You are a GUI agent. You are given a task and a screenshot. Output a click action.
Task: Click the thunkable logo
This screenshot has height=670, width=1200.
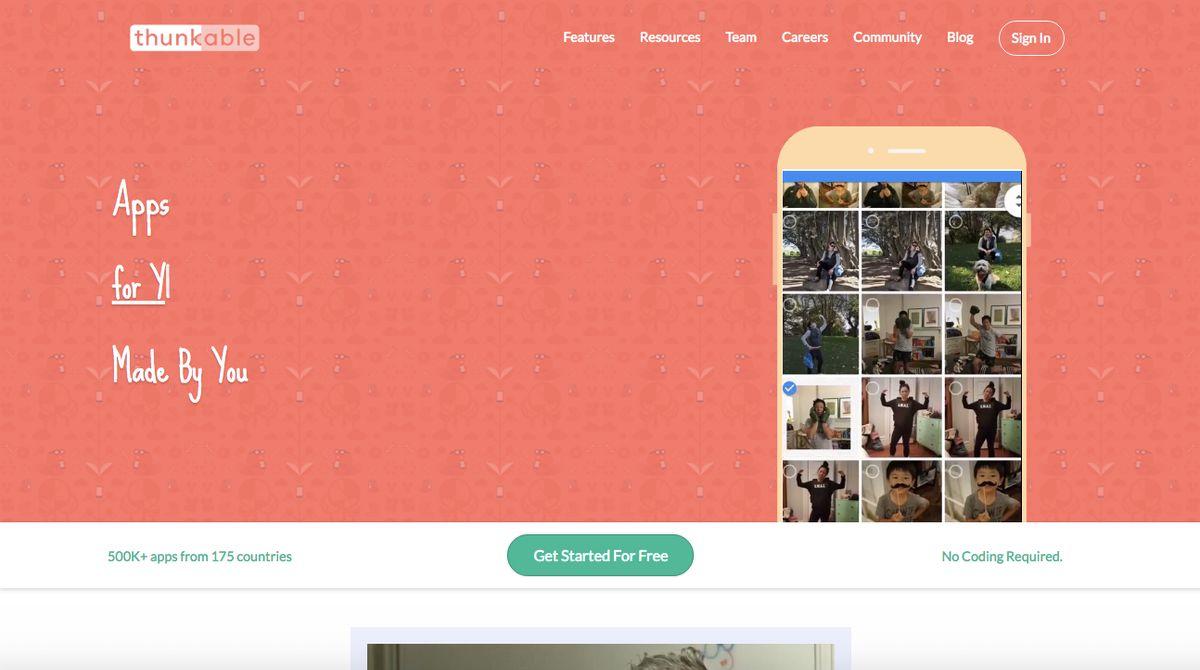[x=194, y=38]
